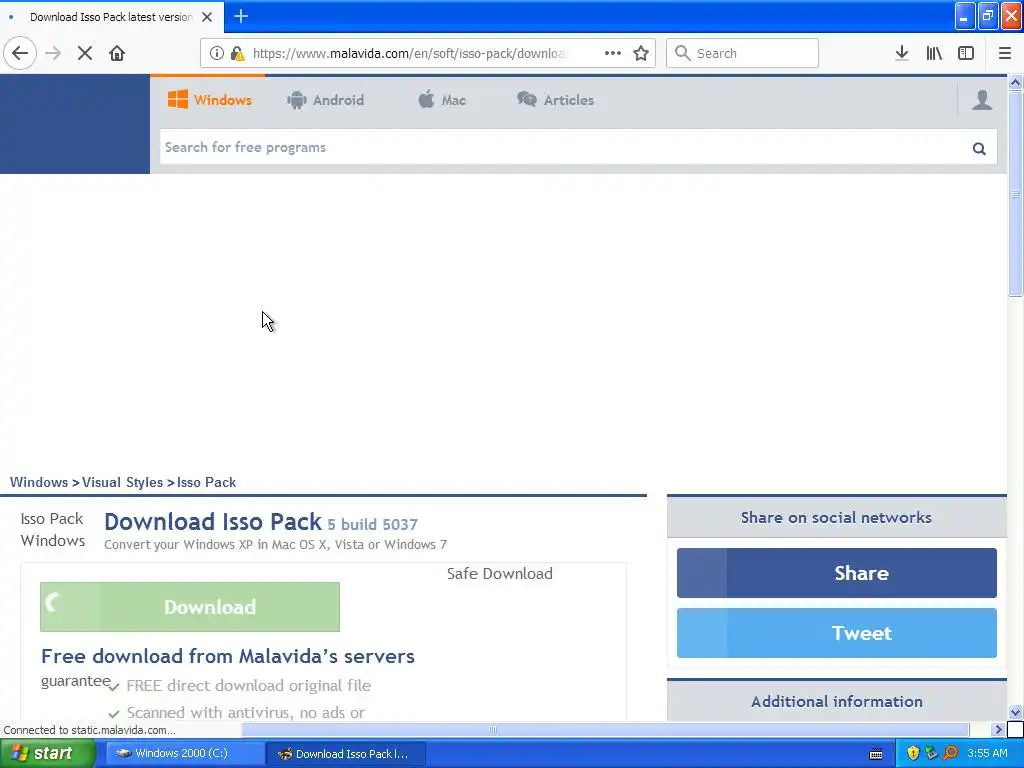Close the Download Isso Pack tab
1024x768 pixels.
point(207,17)
